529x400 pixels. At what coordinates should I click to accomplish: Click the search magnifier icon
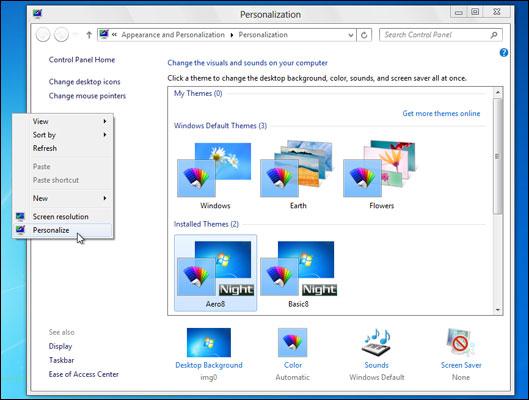pos(494,35)
